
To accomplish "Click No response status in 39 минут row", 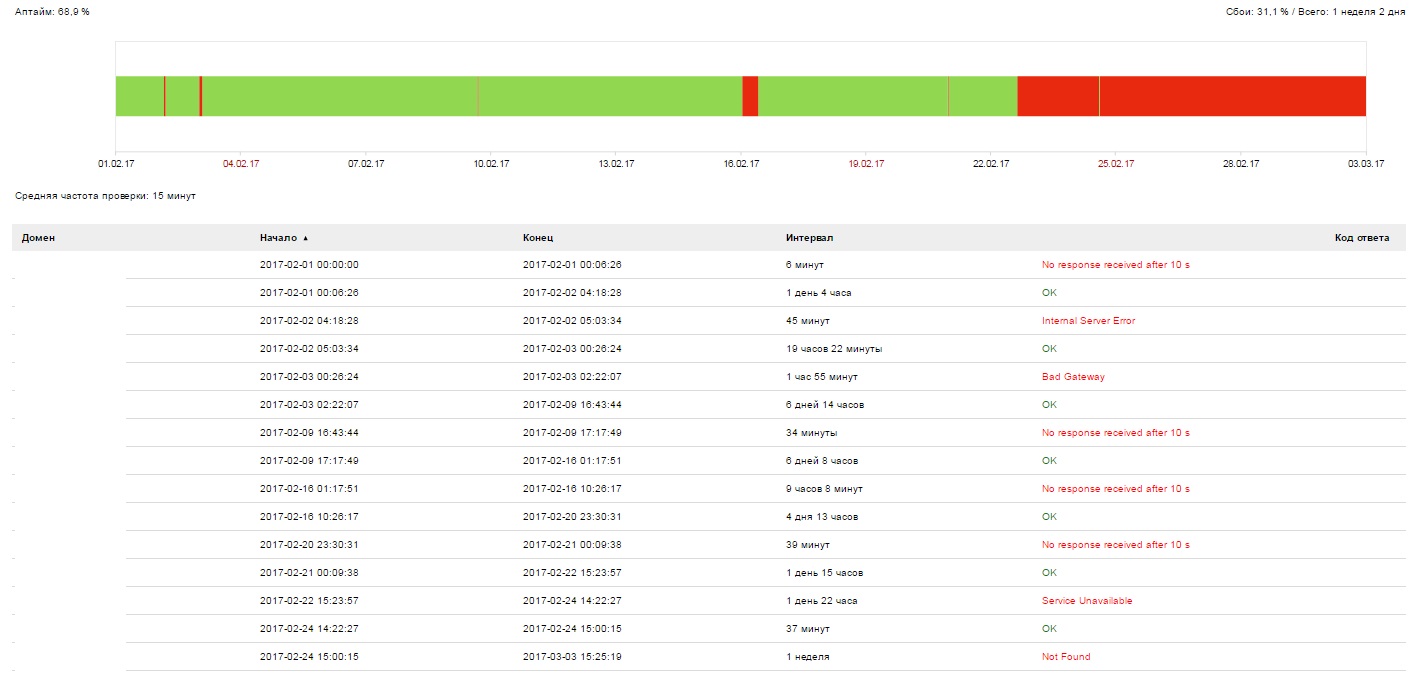I will [x=1115, y=545].
